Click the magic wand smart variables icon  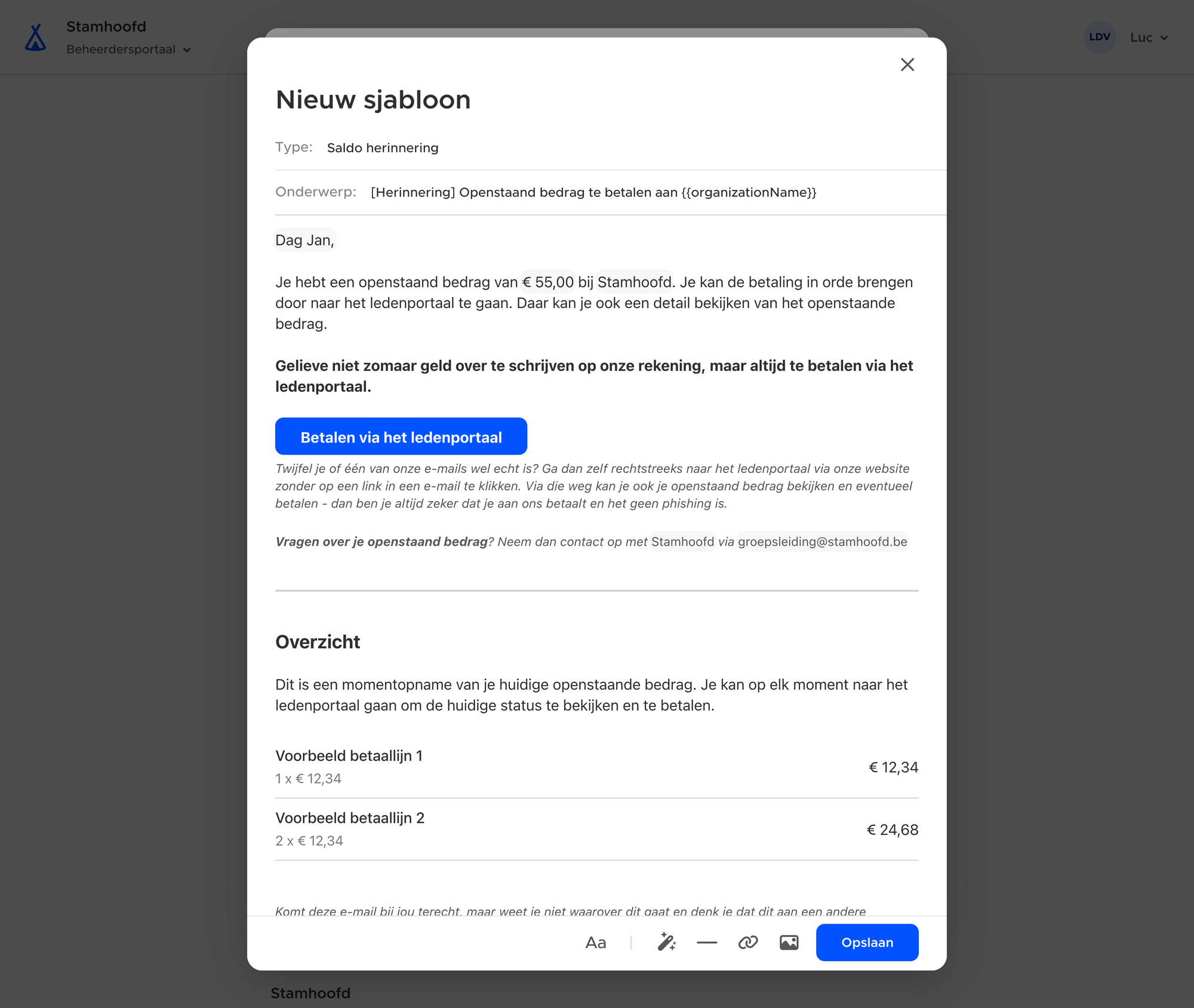666,942
